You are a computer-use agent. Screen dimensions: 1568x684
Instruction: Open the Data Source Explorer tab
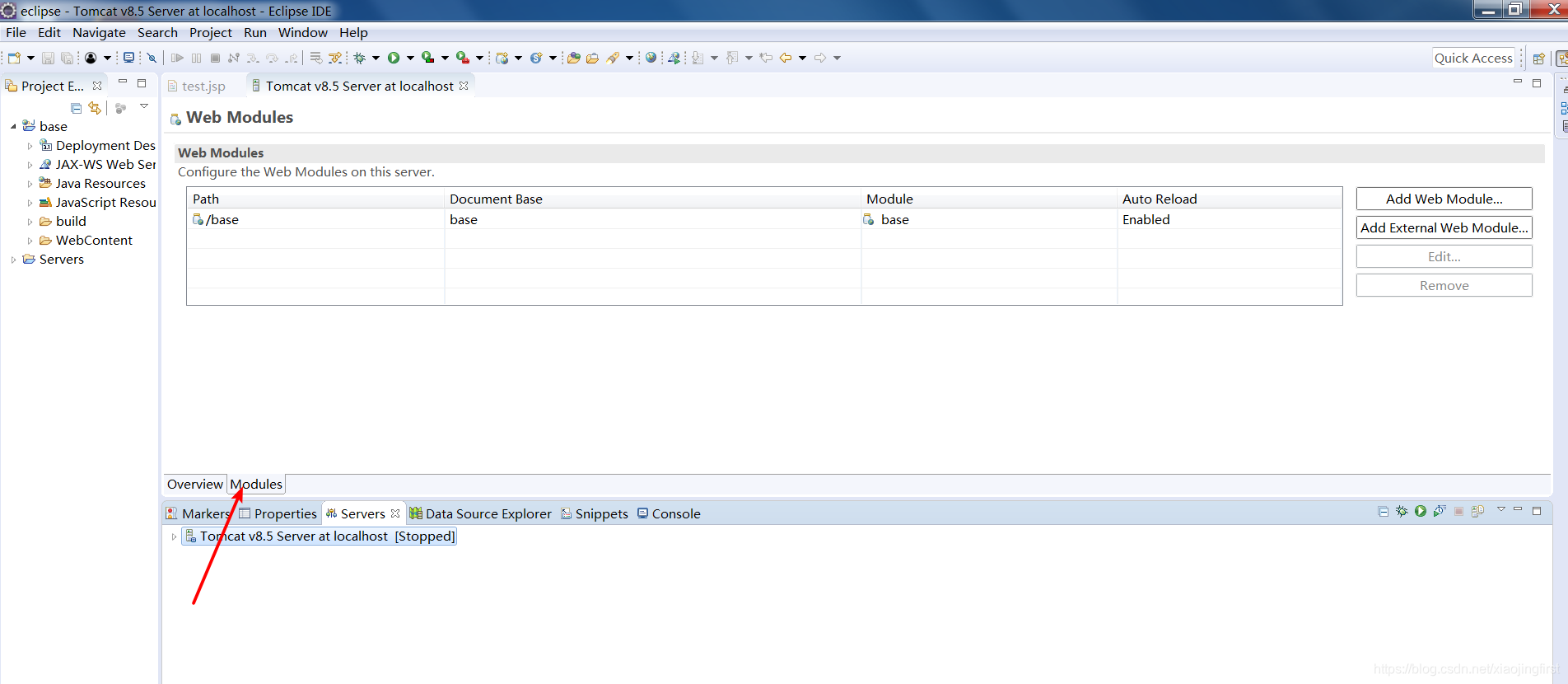(480, 513)
